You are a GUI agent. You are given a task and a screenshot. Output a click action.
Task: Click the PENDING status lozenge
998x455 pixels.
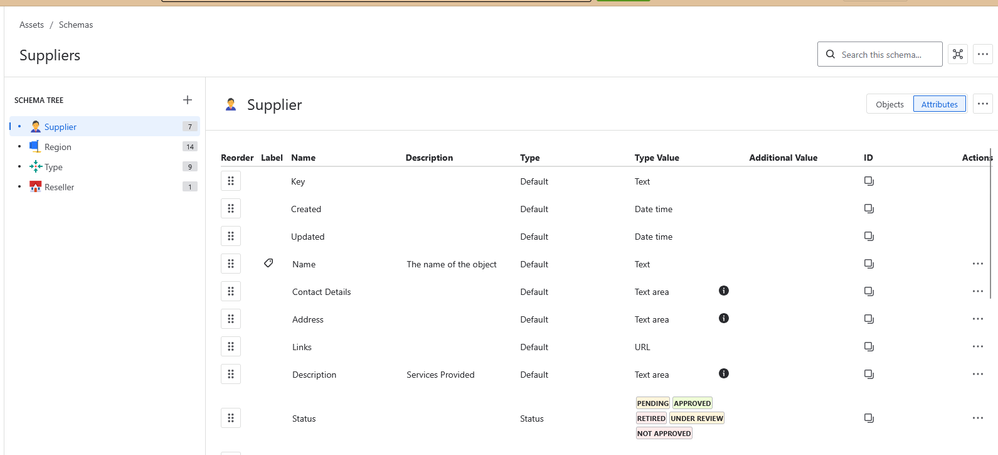click(x=652, y=403)
